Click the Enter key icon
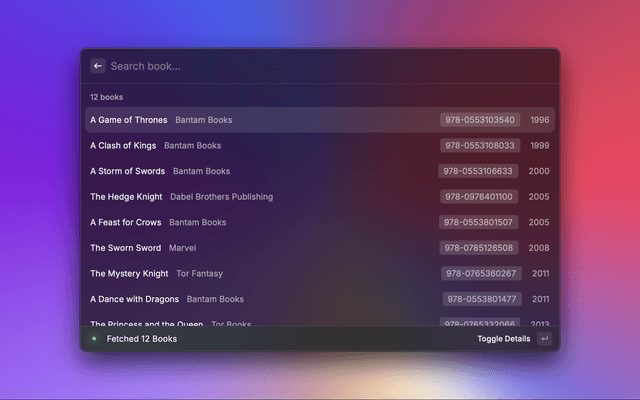 point(544,339)
